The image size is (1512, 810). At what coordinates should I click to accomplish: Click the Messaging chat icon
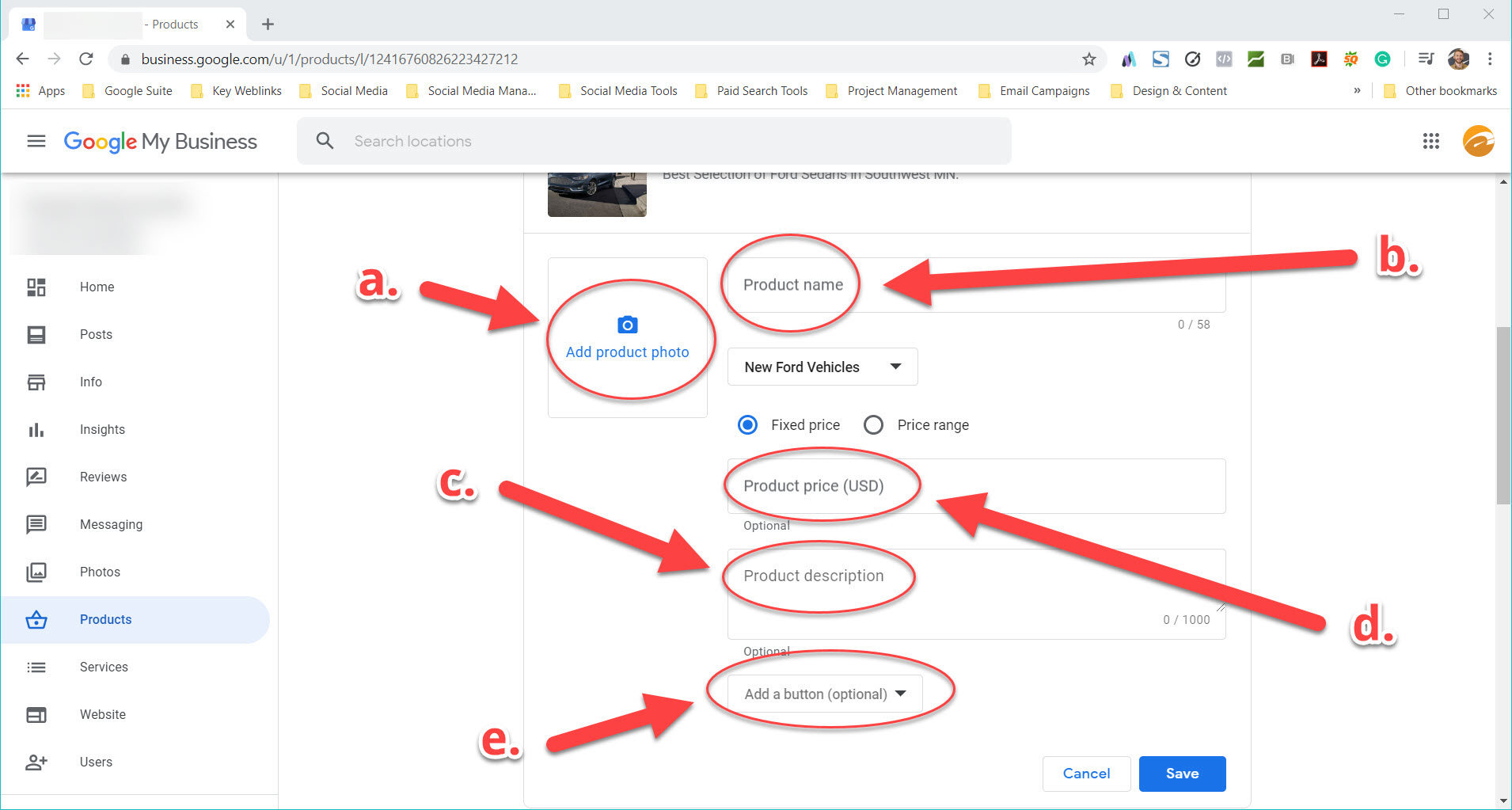pos(36,524)
